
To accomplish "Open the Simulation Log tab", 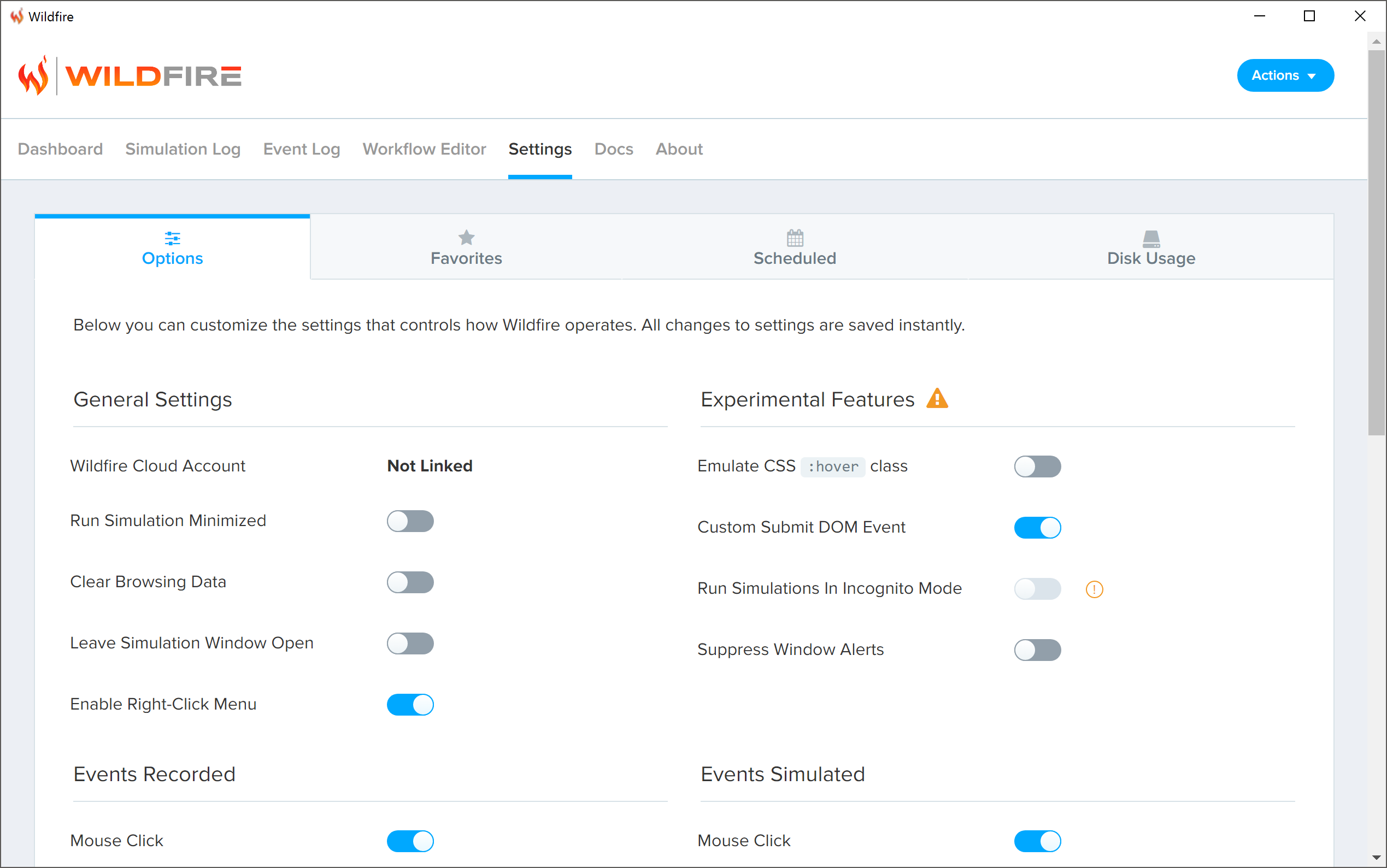I will click(x=183, y=149).
